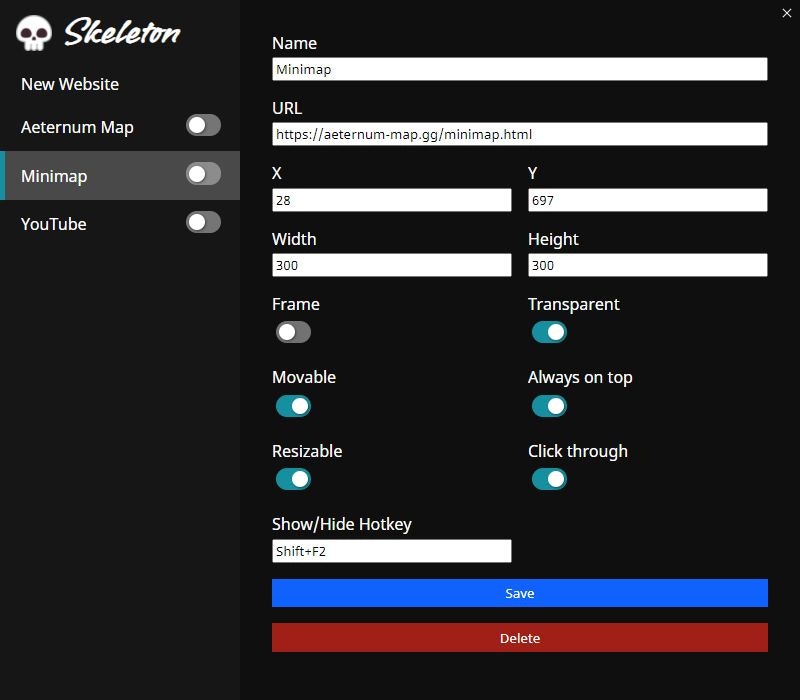Disable the Transparent toggle

tap(549, 331)
